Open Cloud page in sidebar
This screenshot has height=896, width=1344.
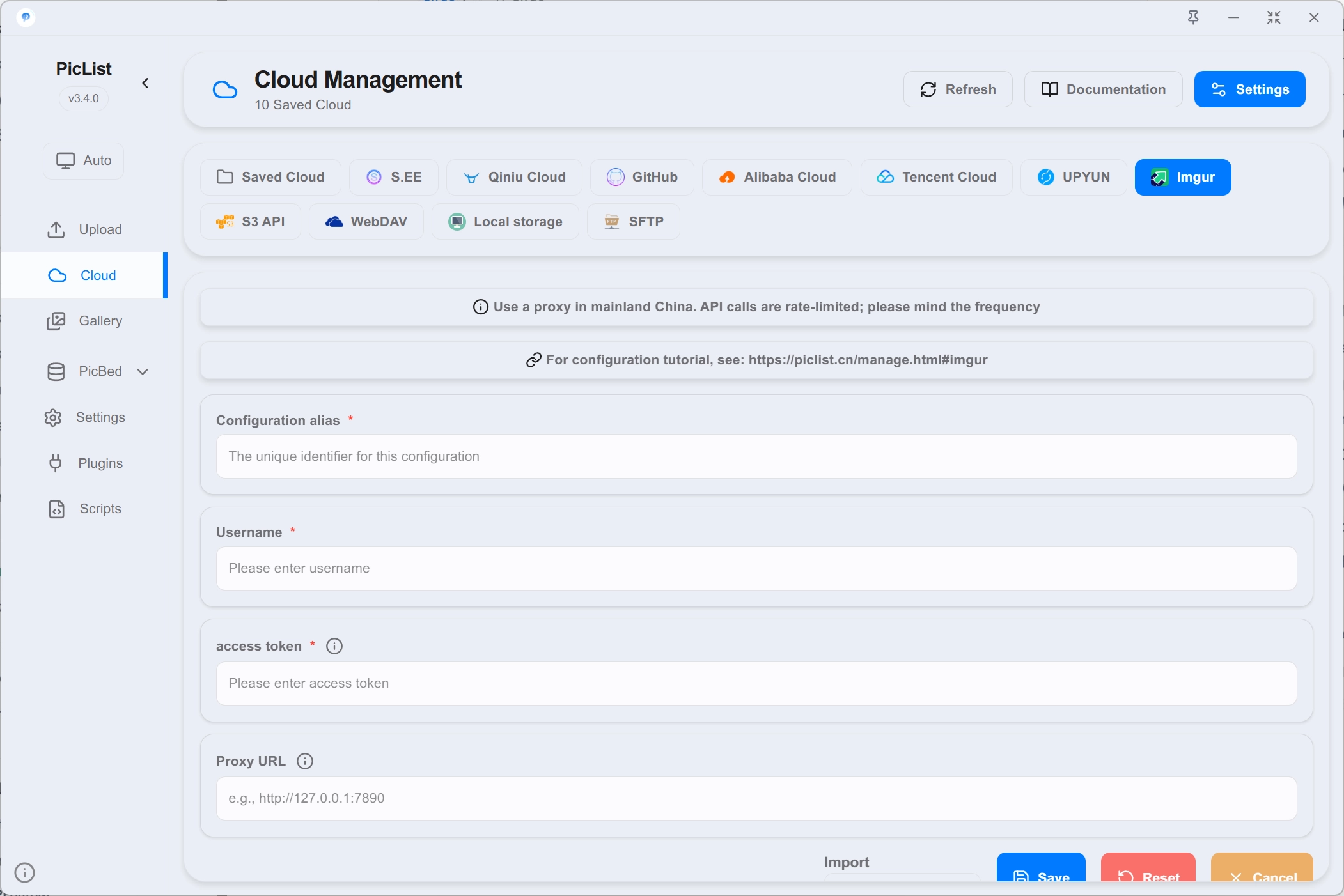pos(83,275)
